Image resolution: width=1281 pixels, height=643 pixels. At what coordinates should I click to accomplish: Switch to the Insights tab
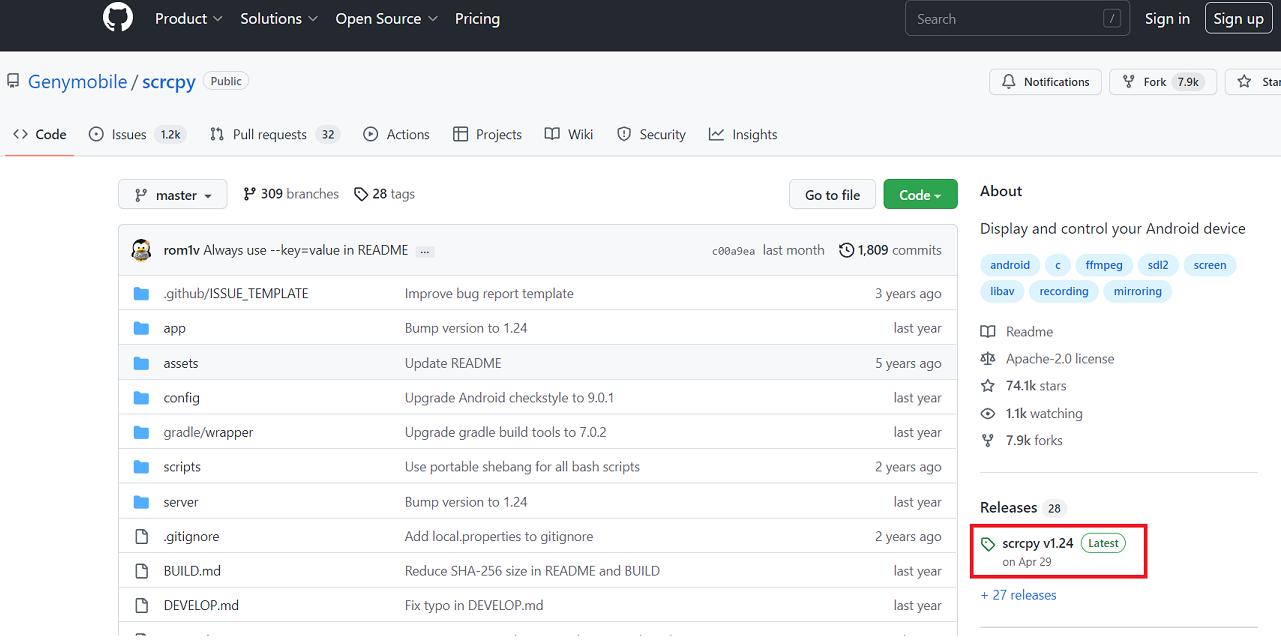point(743,134)
